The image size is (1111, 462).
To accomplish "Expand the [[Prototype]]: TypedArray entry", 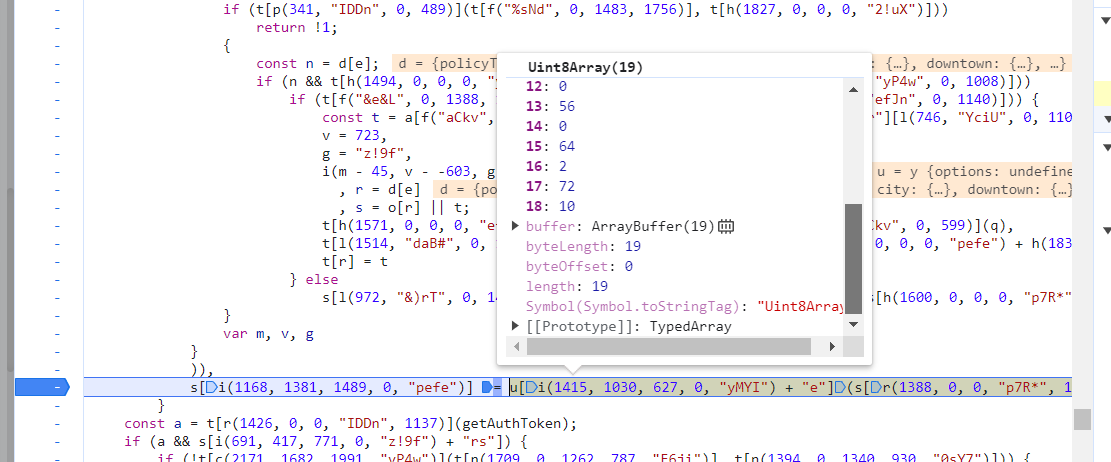I will click(x=516, y=326).
